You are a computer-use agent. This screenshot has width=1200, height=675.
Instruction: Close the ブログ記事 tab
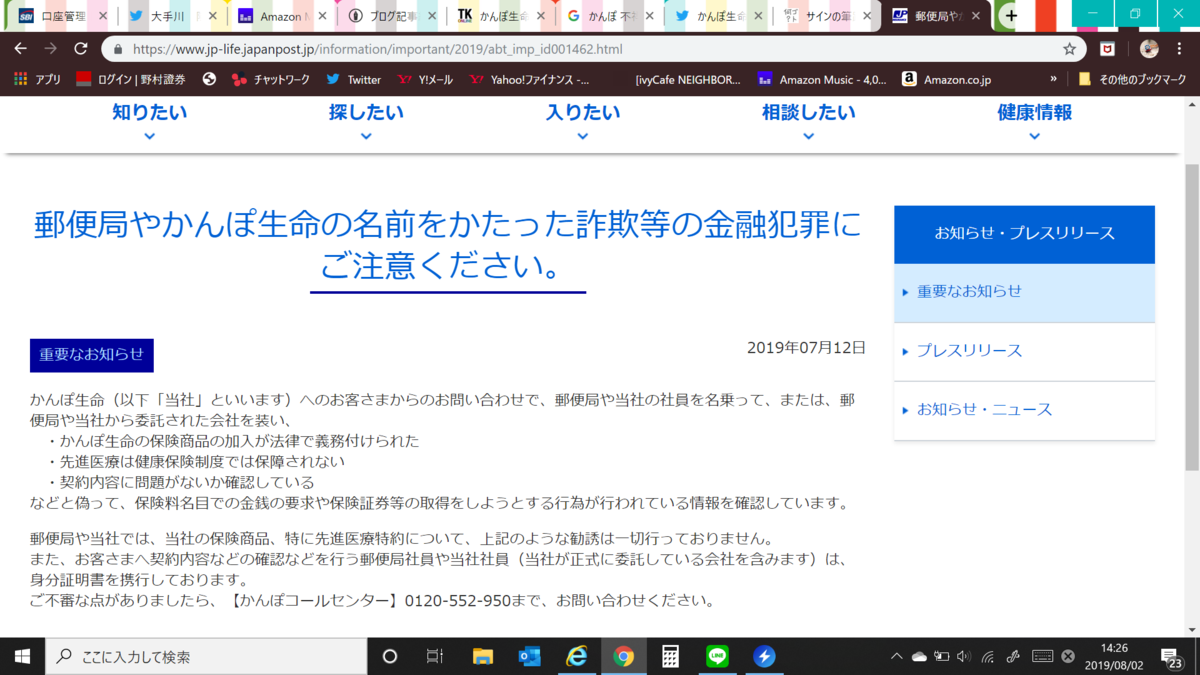coord(430,16)
